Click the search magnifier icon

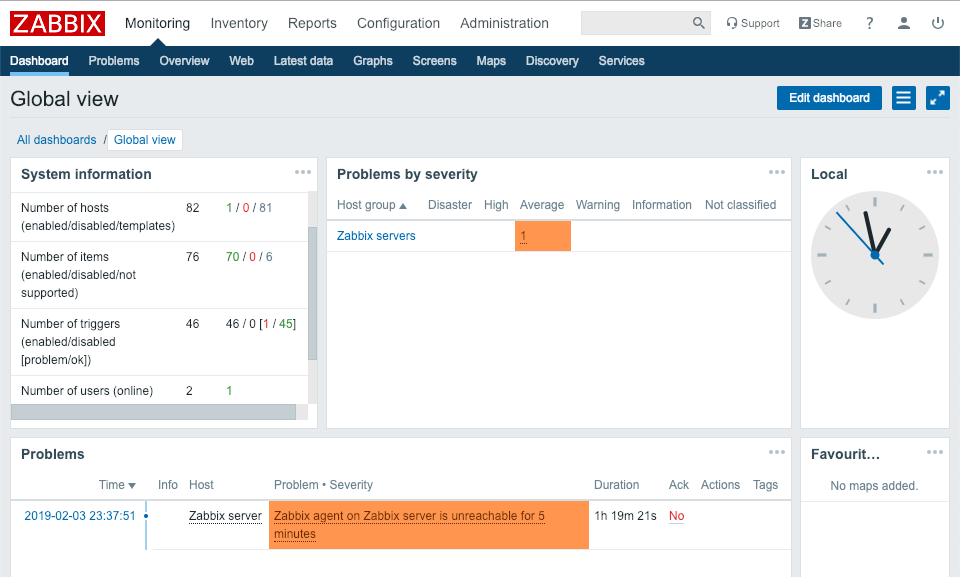699,23
